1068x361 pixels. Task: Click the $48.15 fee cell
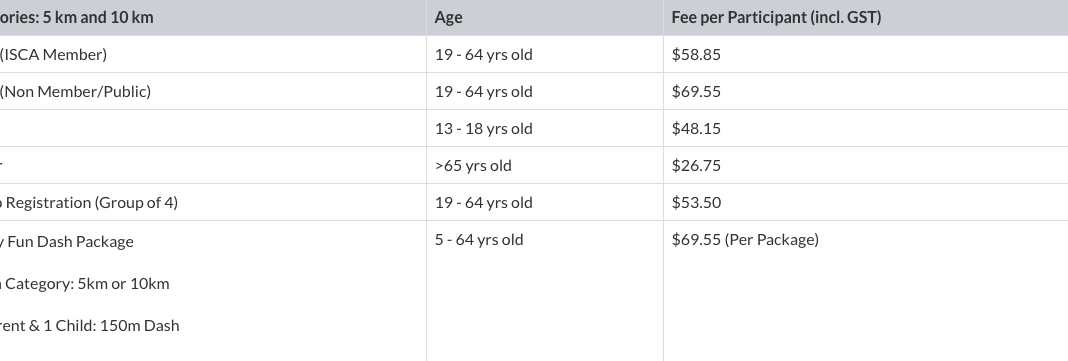(696, 128)
